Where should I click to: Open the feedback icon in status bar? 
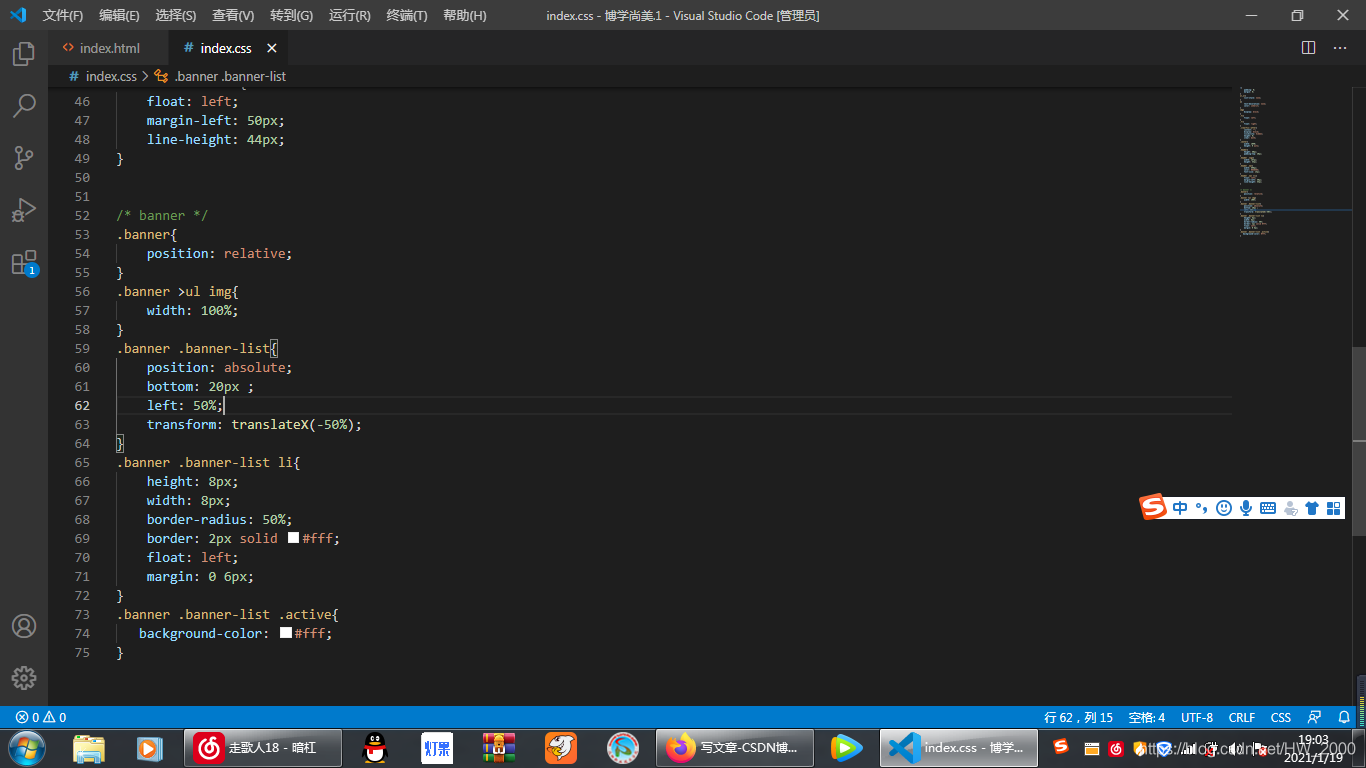(1315, 717)
